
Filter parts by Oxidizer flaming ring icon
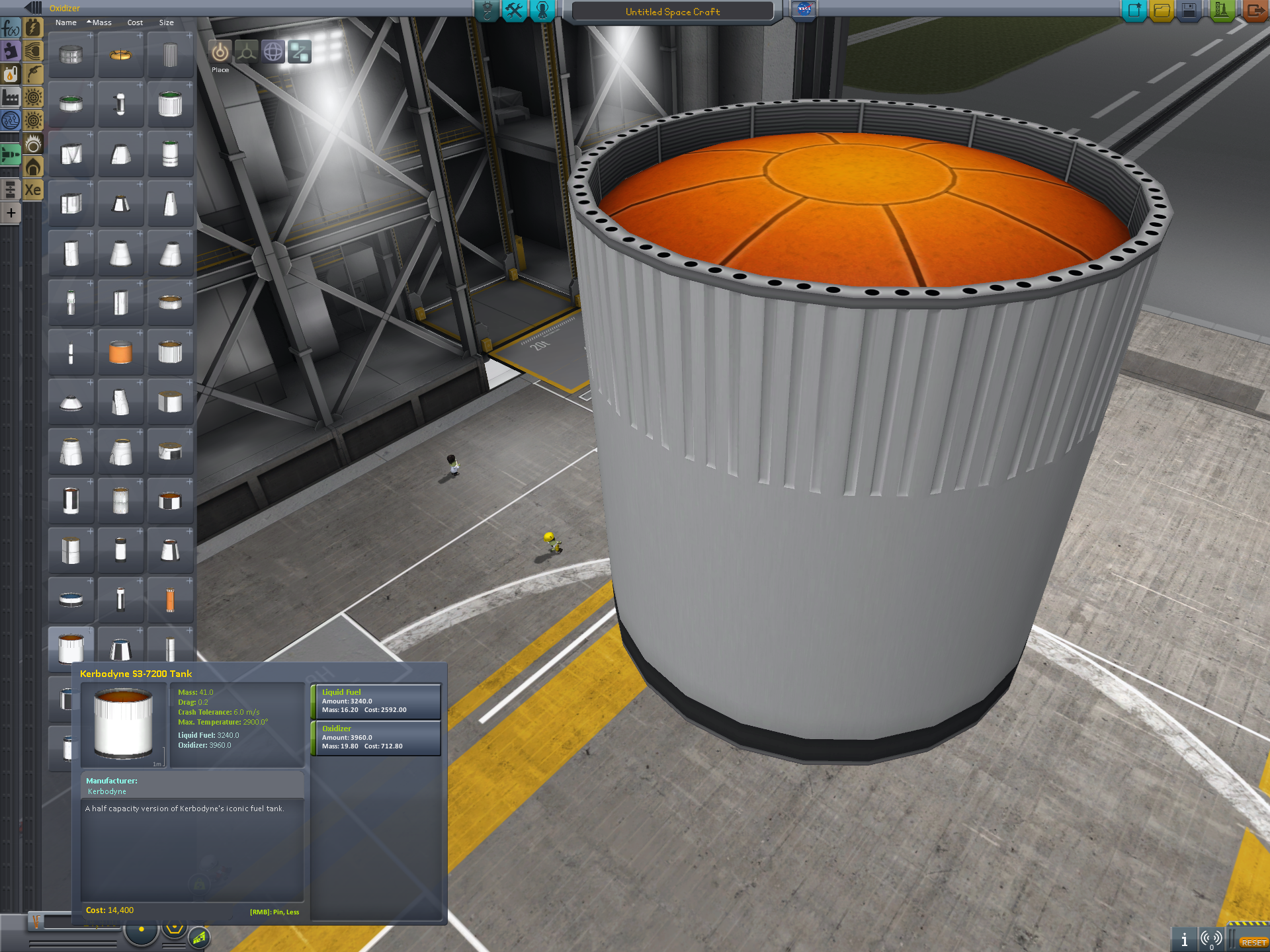[33, 143]
